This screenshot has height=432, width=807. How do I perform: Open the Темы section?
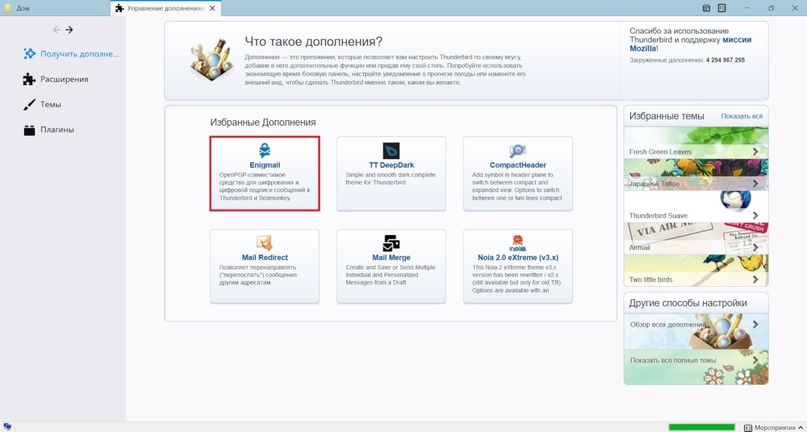pyautogui.click(x=42, y=105)
